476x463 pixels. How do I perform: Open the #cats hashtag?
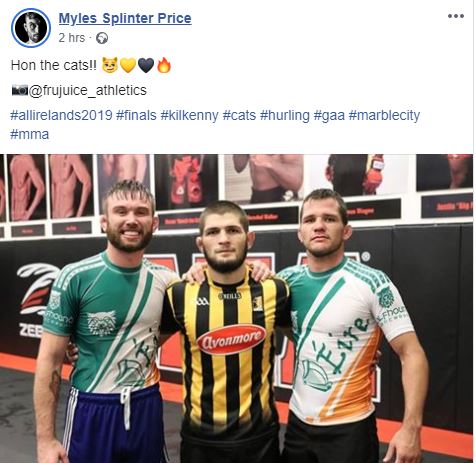[239, 115]
